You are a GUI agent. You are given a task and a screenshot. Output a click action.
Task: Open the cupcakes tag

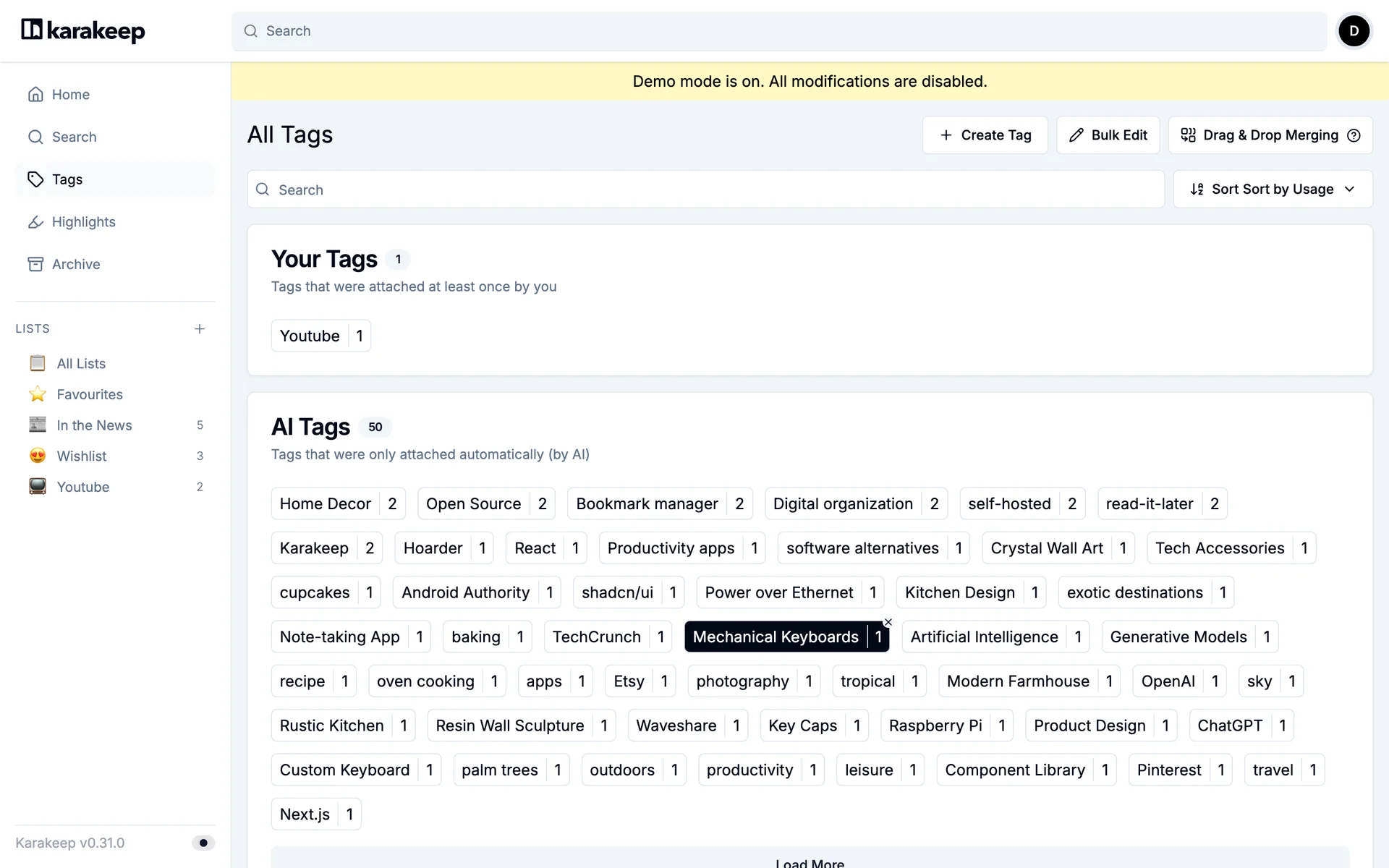coord(326,592)
